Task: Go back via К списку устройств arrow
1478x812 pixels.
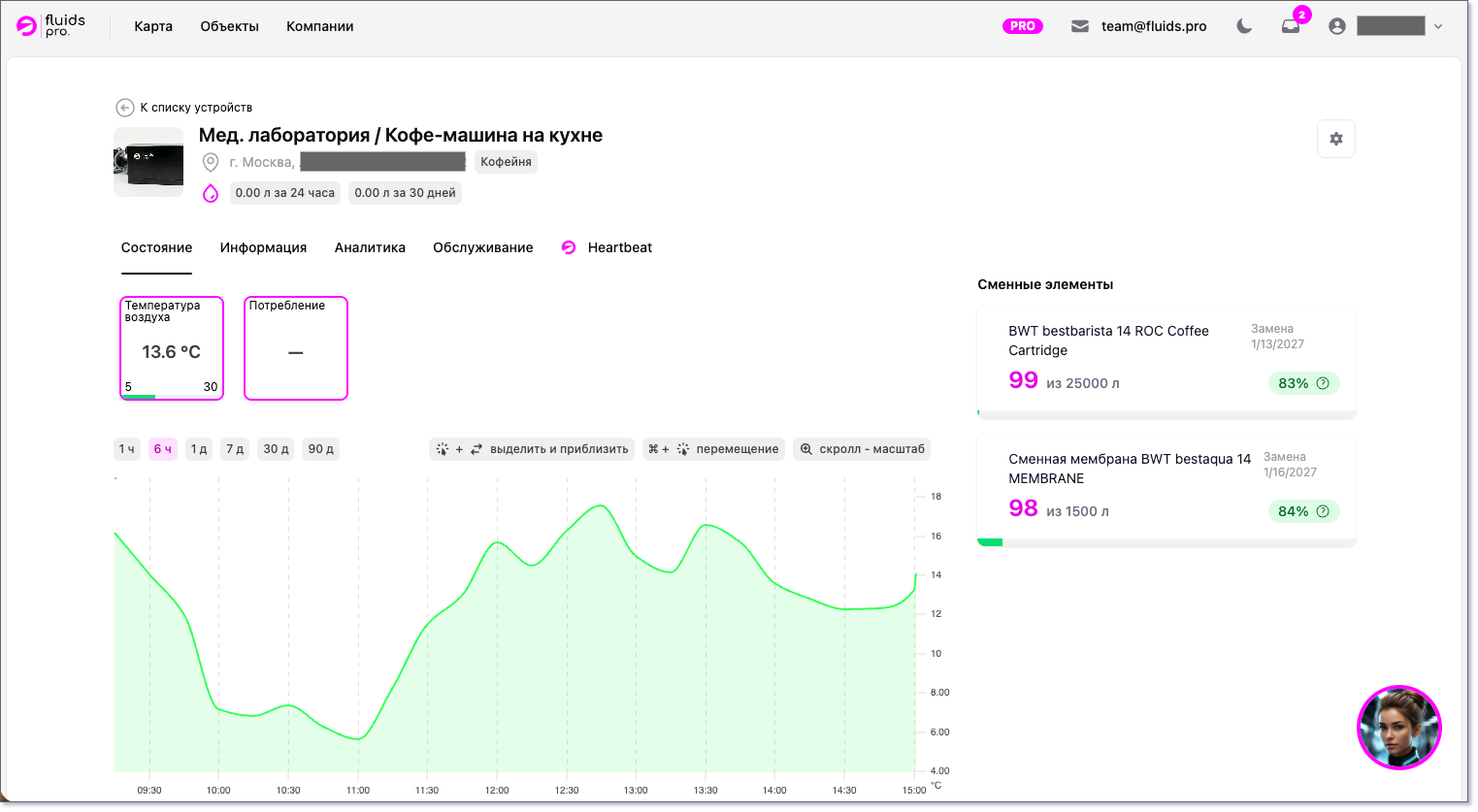Action: (x=124, y=108)
